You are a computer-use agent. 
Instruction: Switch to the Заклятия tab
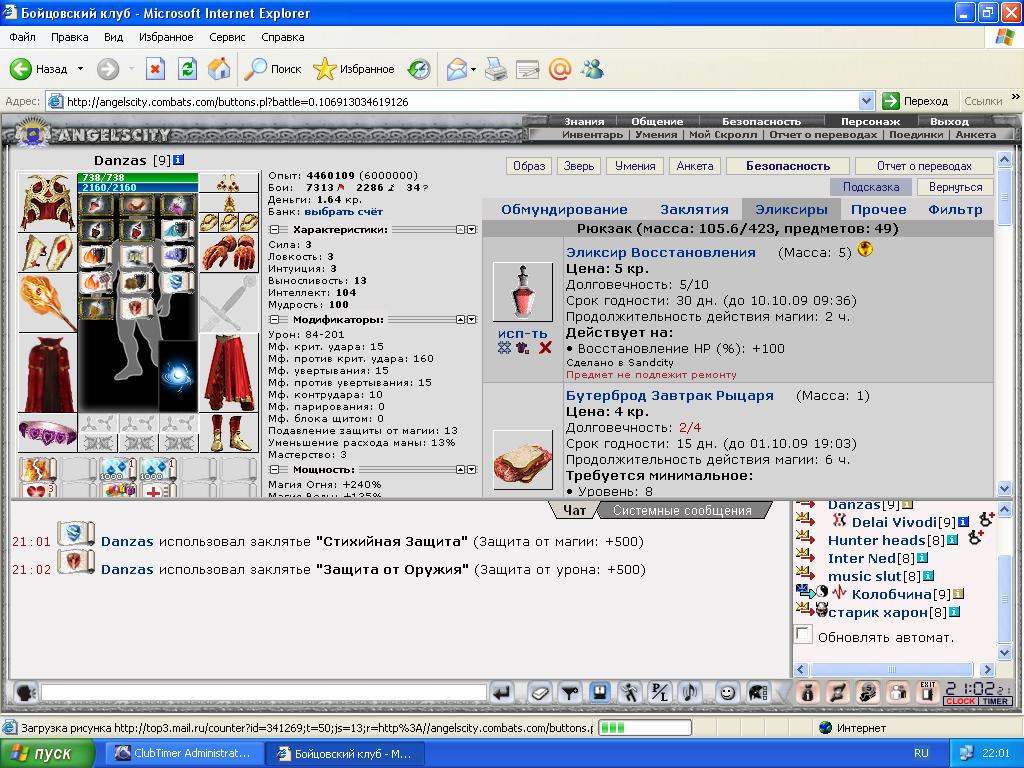[694, 210]
